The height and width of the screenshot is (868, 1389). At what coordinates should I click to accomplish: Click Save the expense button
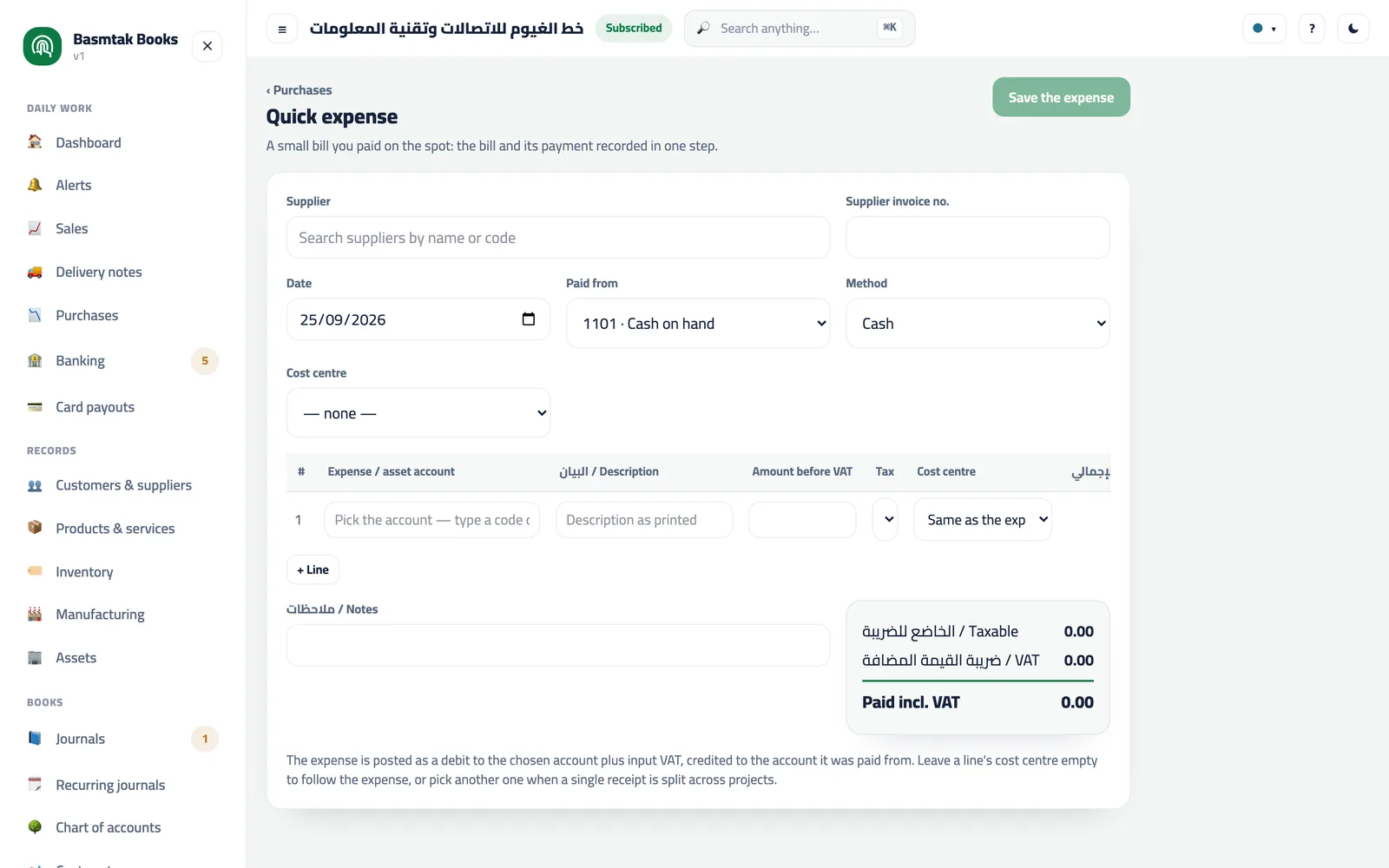[x=1061, y=97]
